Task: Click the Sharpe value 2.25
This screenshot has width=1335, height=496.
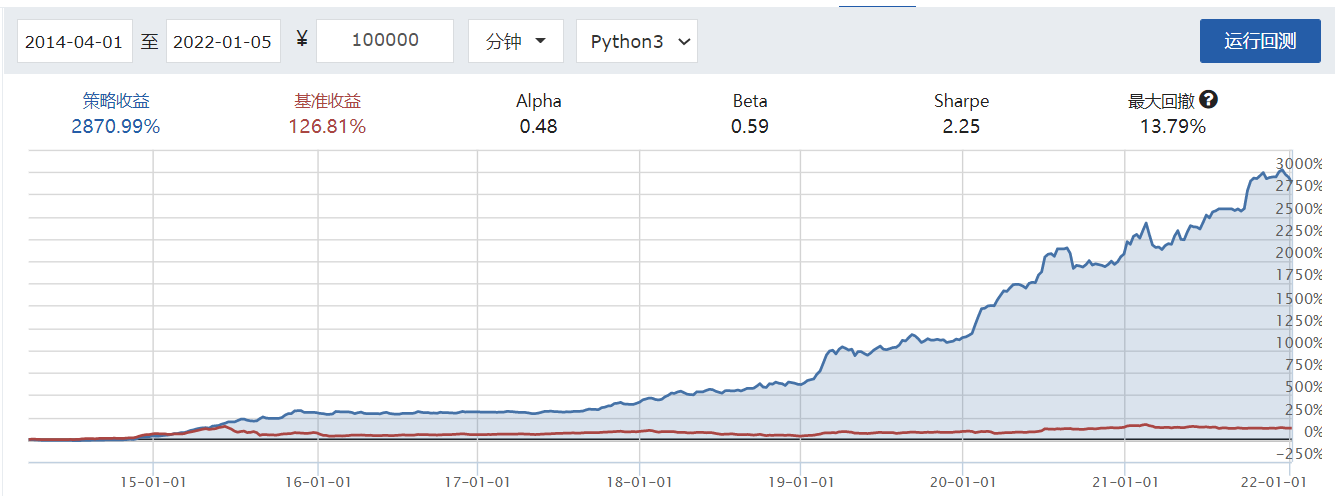Action: coord(961,126)
